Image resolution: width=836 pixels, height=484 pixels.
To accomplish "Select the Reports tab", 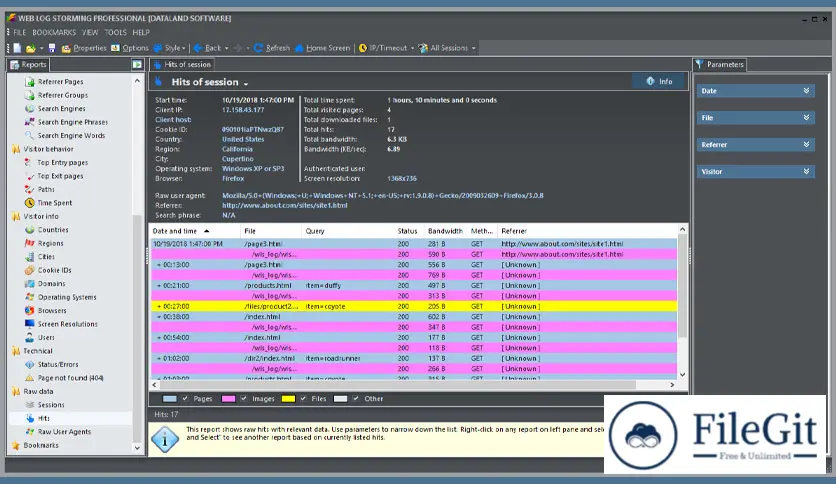I will (x=29, y=64).
